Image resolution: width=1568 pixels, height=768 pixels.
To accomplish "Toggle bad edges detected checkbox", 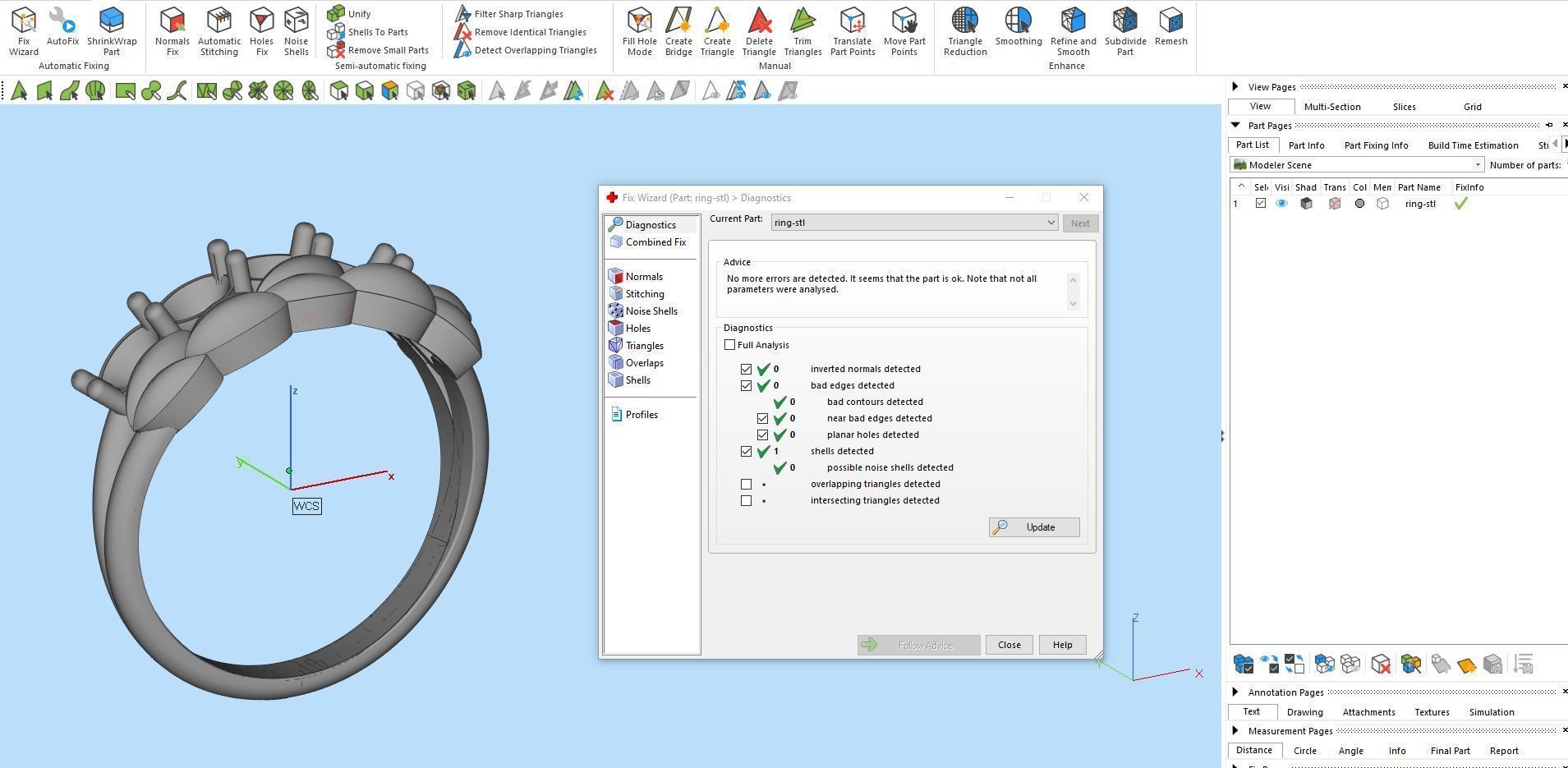I will 746,385.
